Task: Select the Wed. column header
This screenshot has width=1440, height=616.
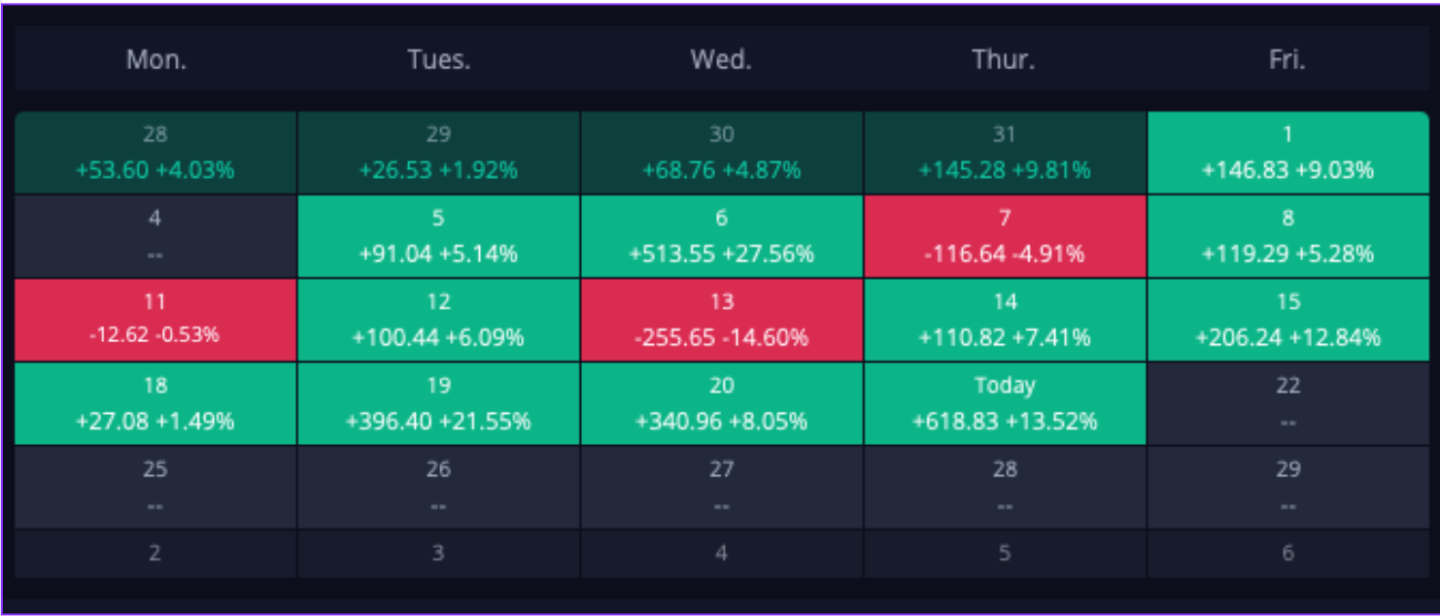Action: [721, 60]
